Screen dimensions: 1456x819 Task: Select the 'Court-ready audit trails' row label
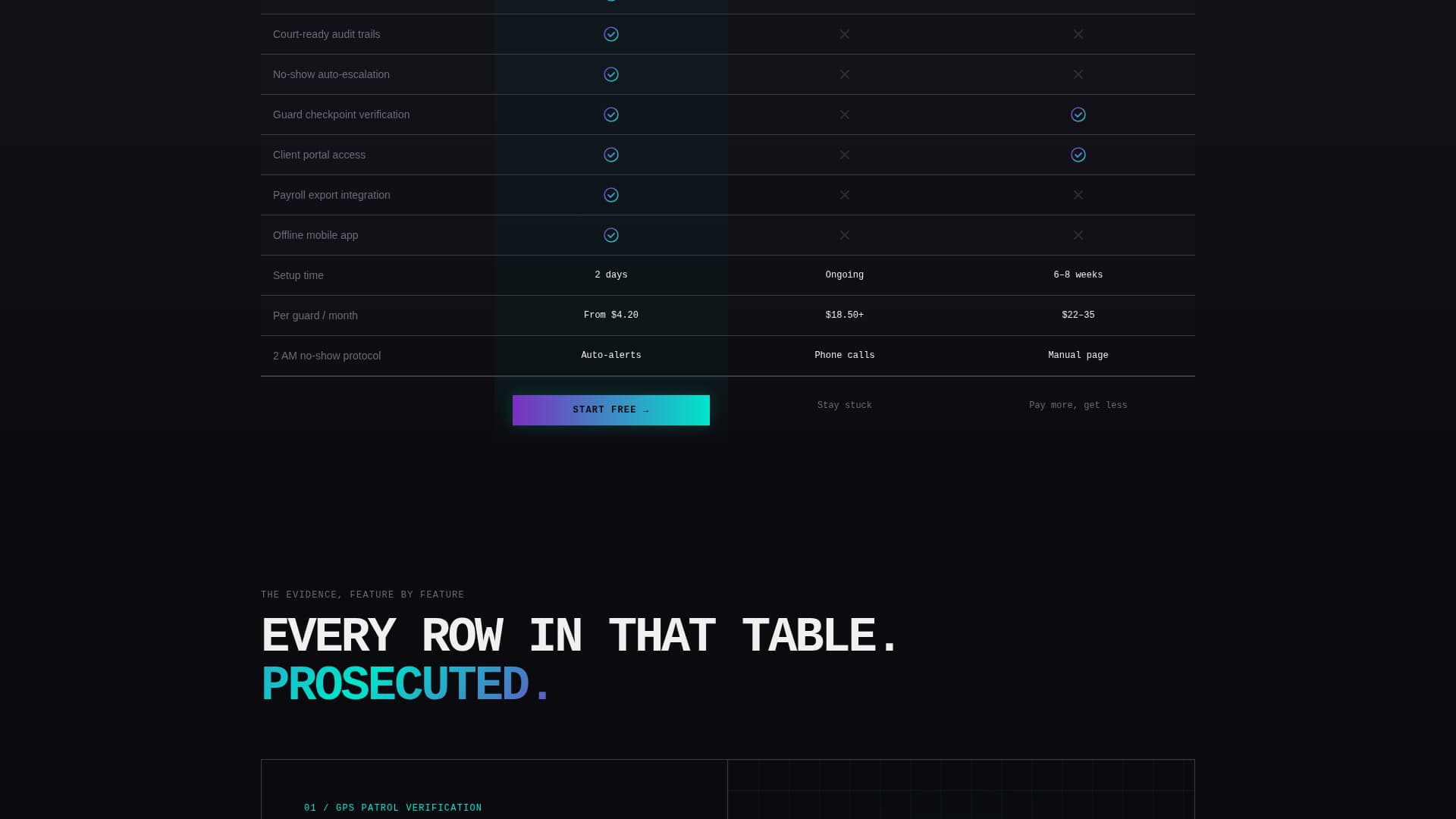point(327,34)
